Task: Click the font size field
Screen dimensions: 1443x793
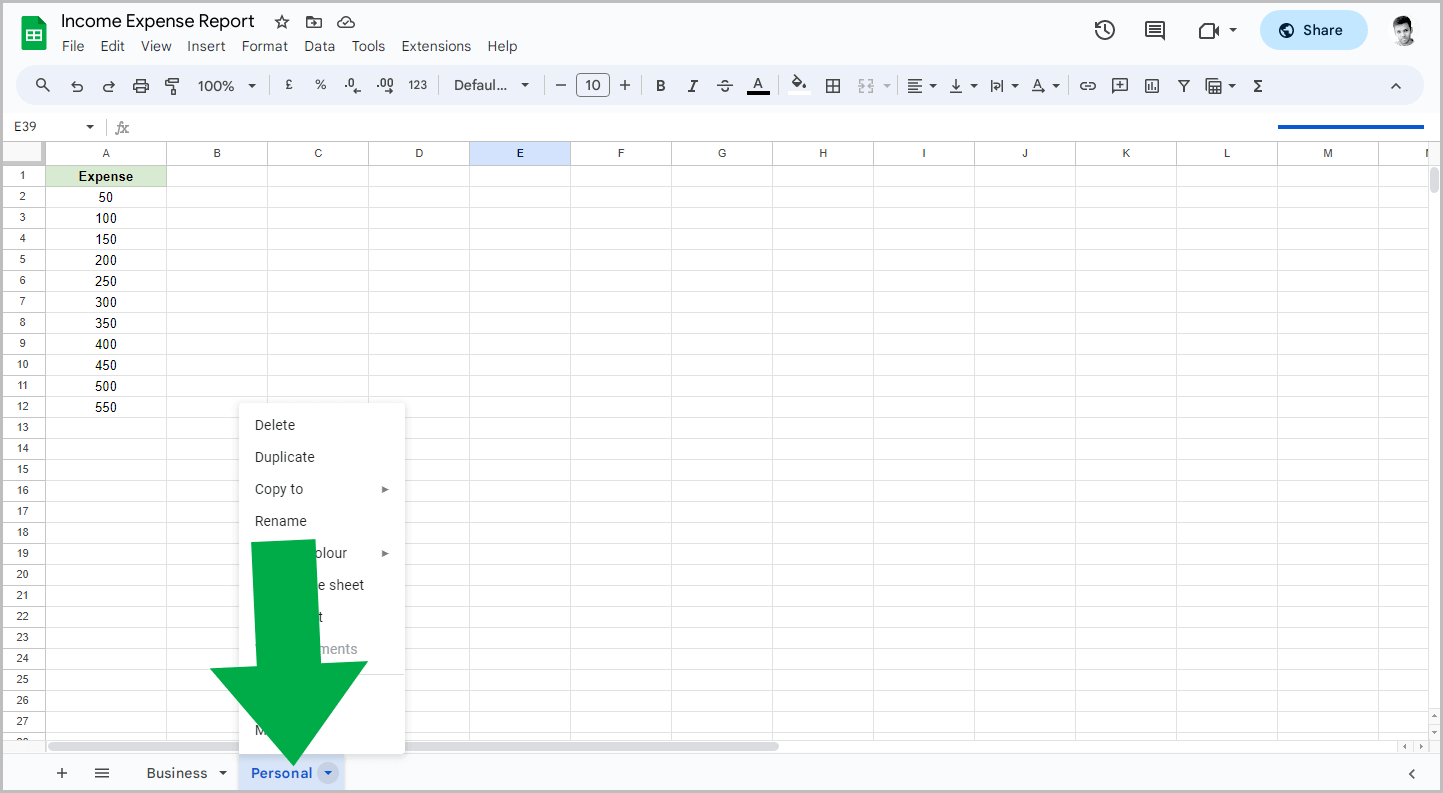Action: [593, 86]
